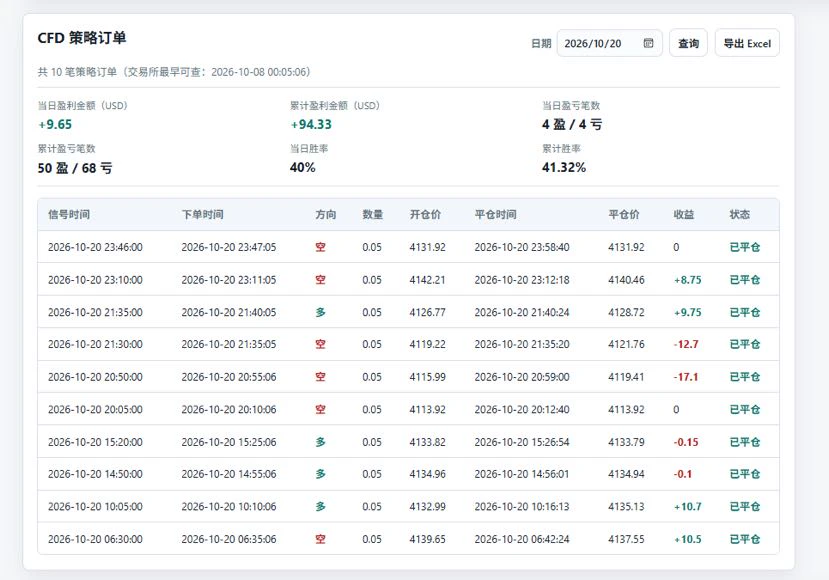829x580 pixels.
Task: Sort by 下单时间 column header
Action: (x=202, y=215)
